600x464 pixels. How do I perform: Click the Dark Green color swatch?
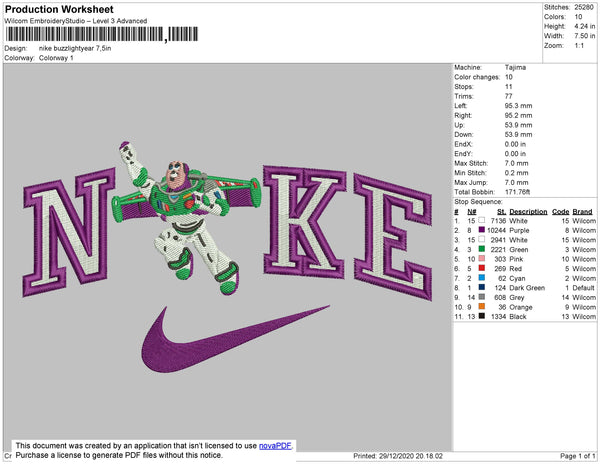[x=482, y=287]
